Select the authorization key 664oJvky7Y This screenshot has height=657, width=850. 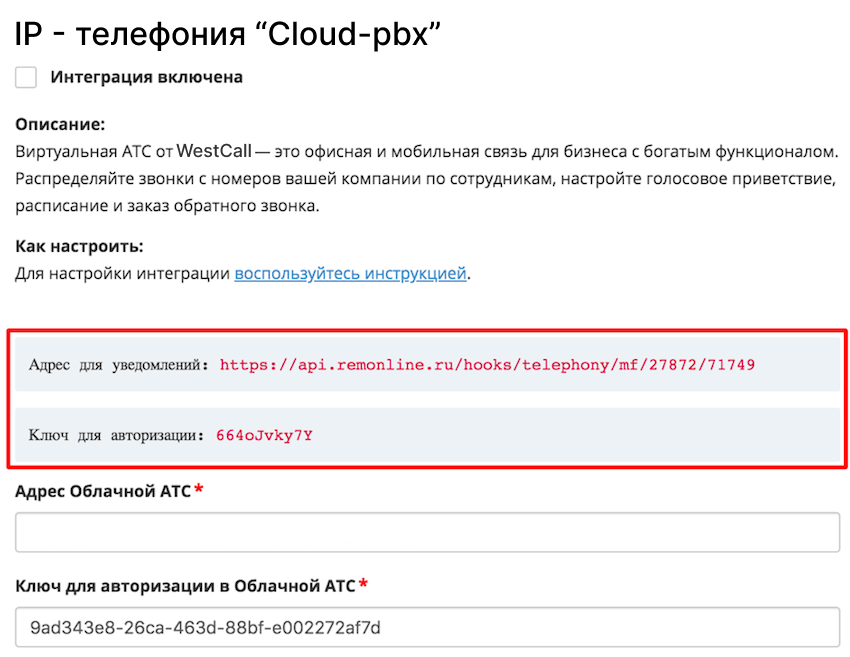click(x=264, y=435)
